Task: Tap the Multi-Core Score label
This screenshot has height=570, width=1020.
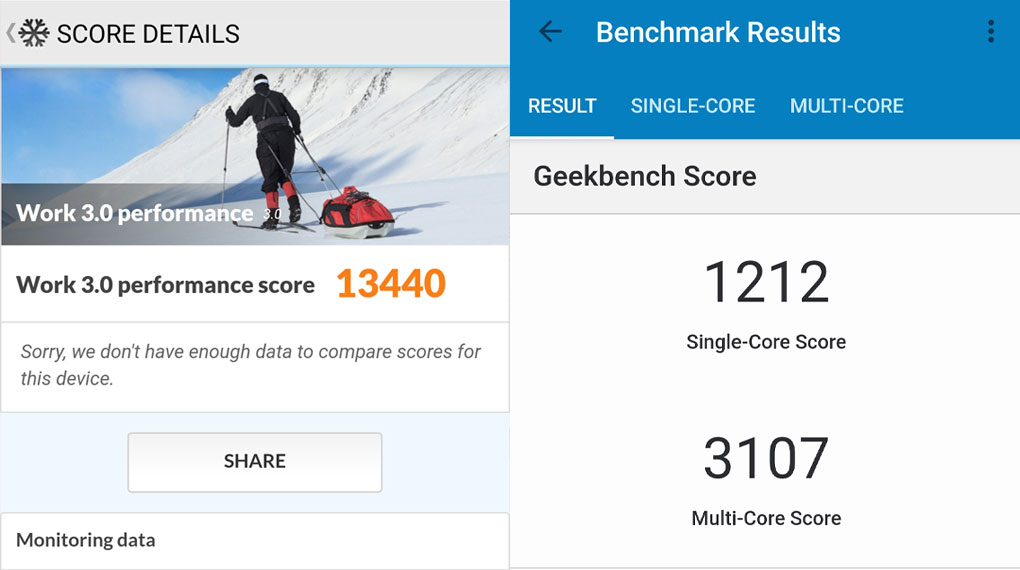Action: [x=766, y=518]
